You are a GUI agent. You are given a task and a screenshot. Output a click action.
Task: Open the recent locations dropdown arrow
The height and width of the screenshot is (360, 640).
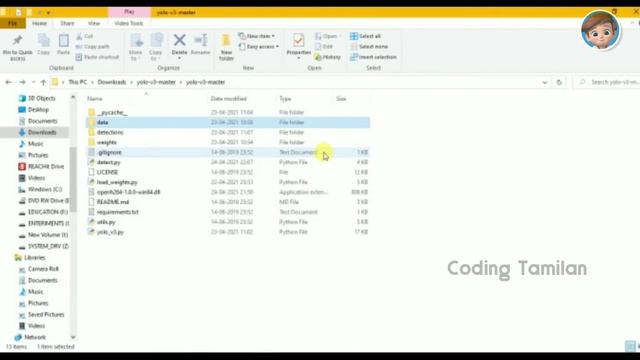33,82
